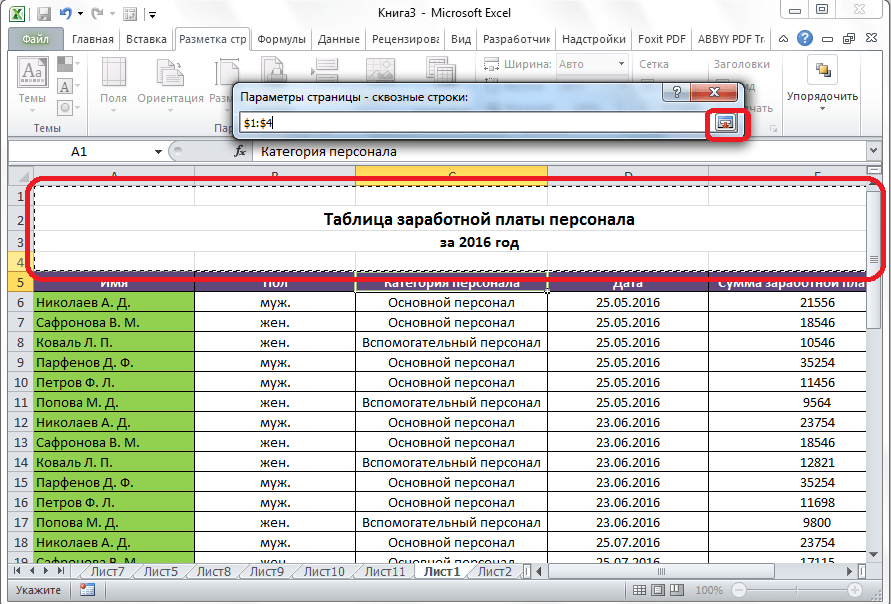This screenshot has width=891, height=604.
Task: Open the Формулы ribbon tab
Action: (281, 40)
